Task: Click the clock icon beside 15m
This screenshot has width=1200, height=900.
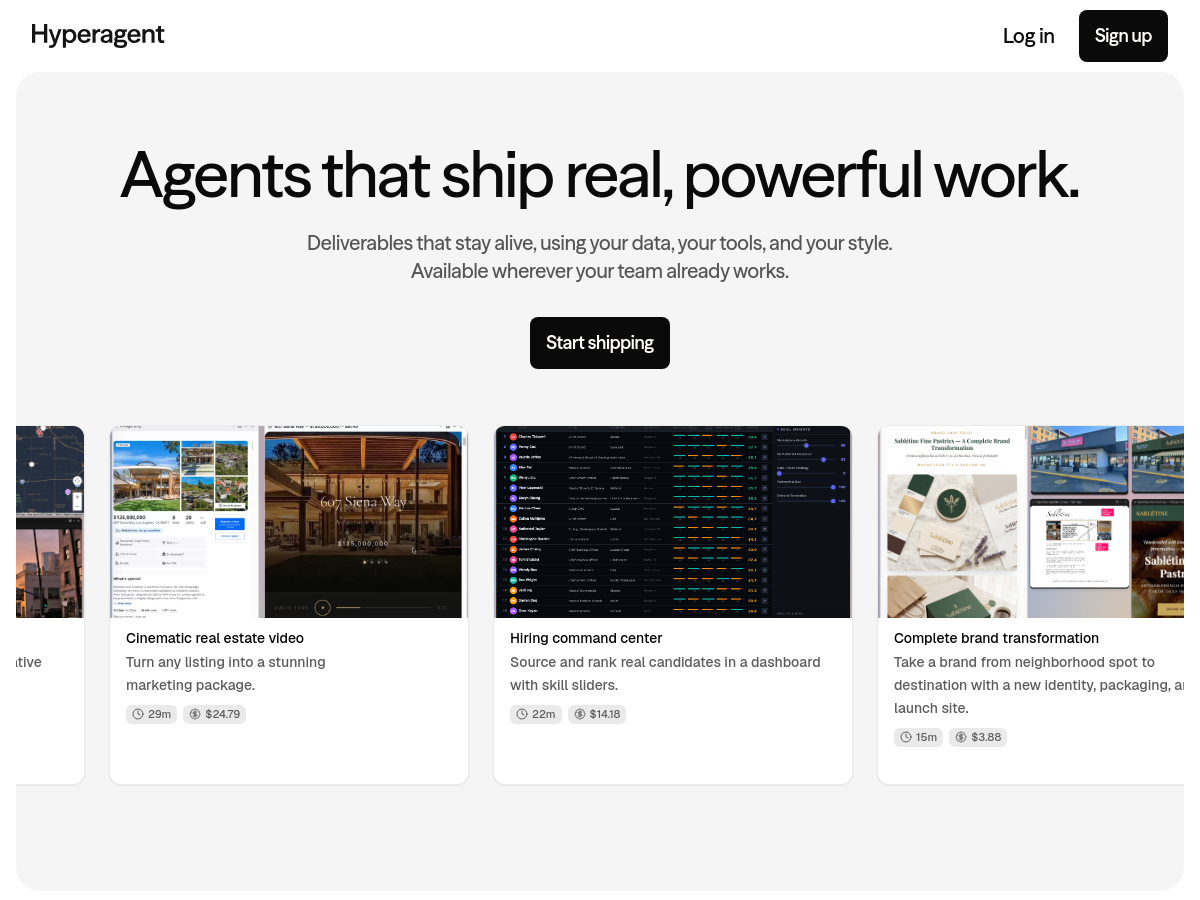Action: point(906,737)
